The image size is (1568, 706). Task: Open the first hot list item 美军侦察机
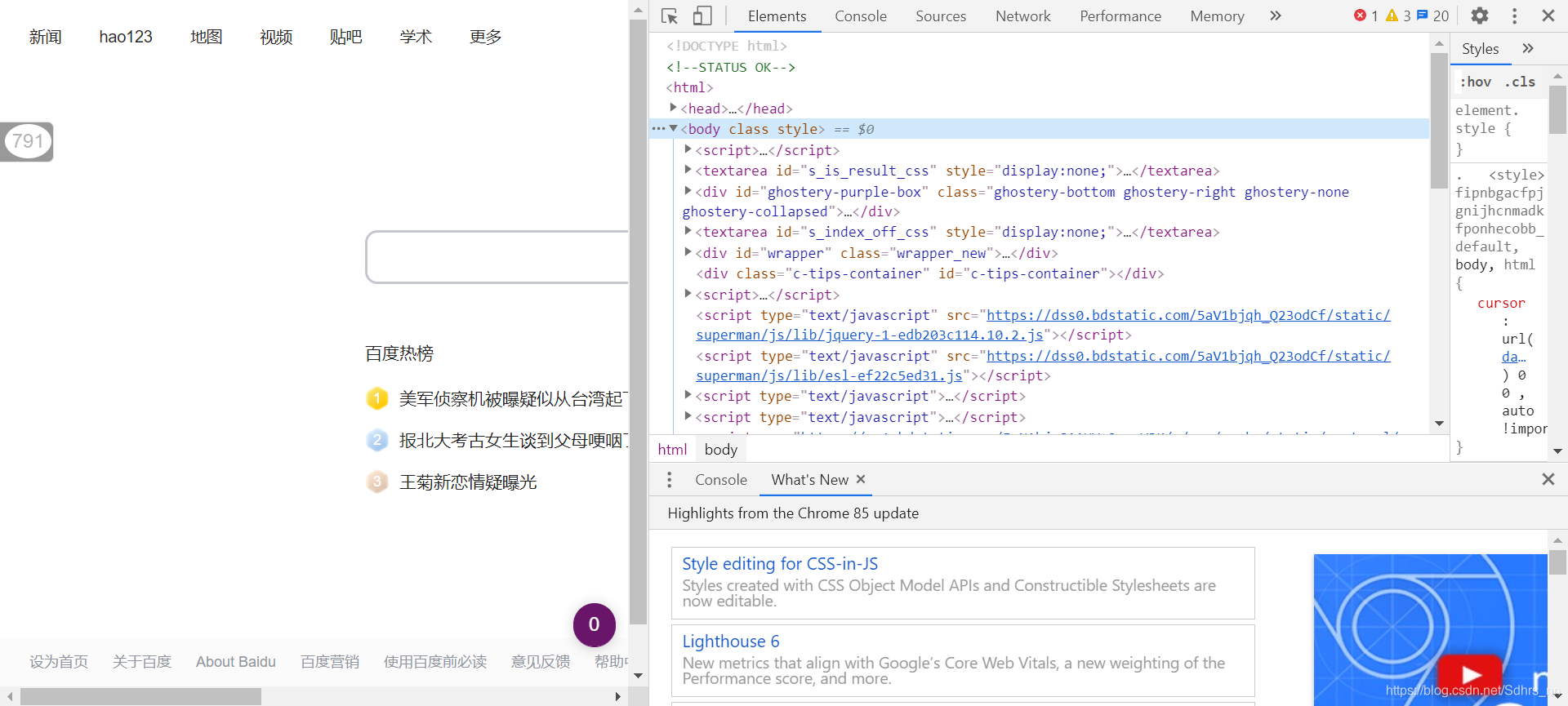click(x=513, y=399)
